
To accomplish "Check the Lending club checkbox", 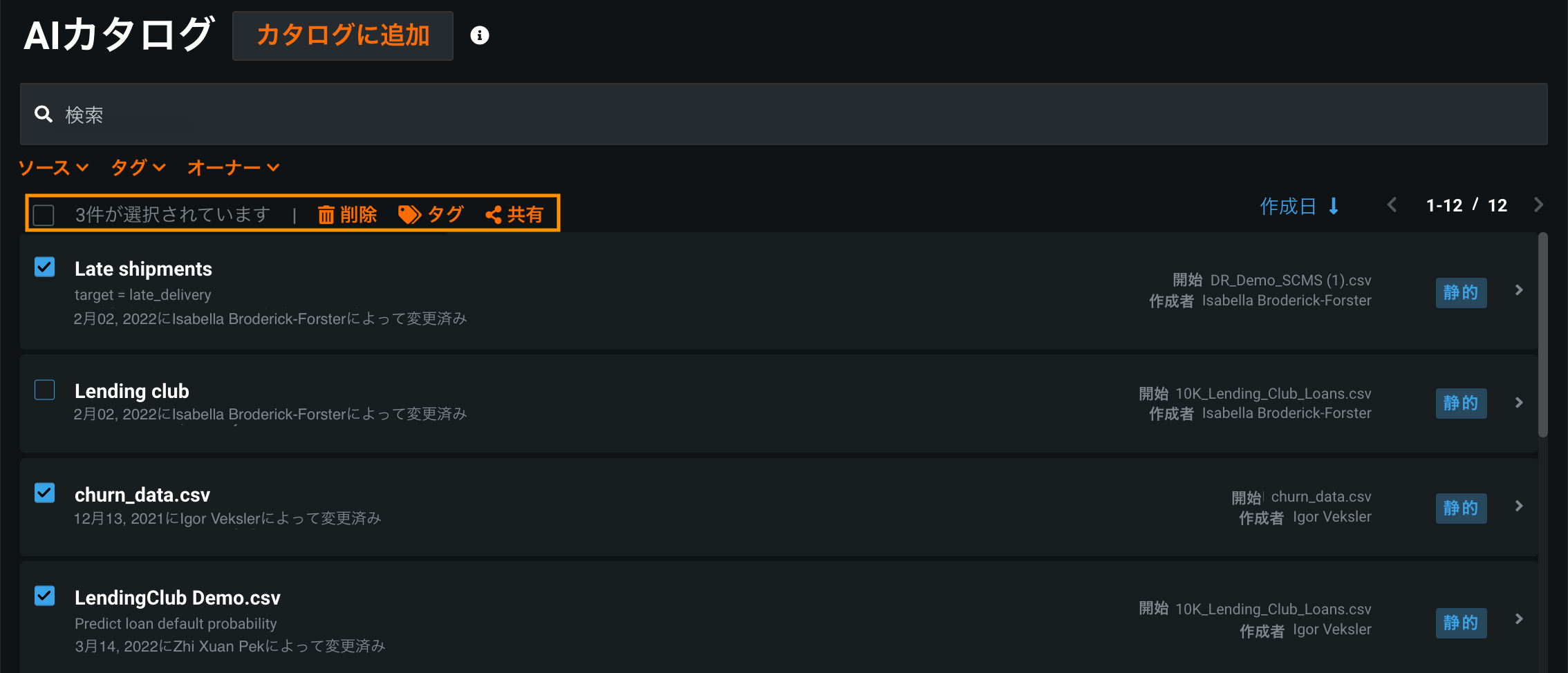I will point(45,390).
